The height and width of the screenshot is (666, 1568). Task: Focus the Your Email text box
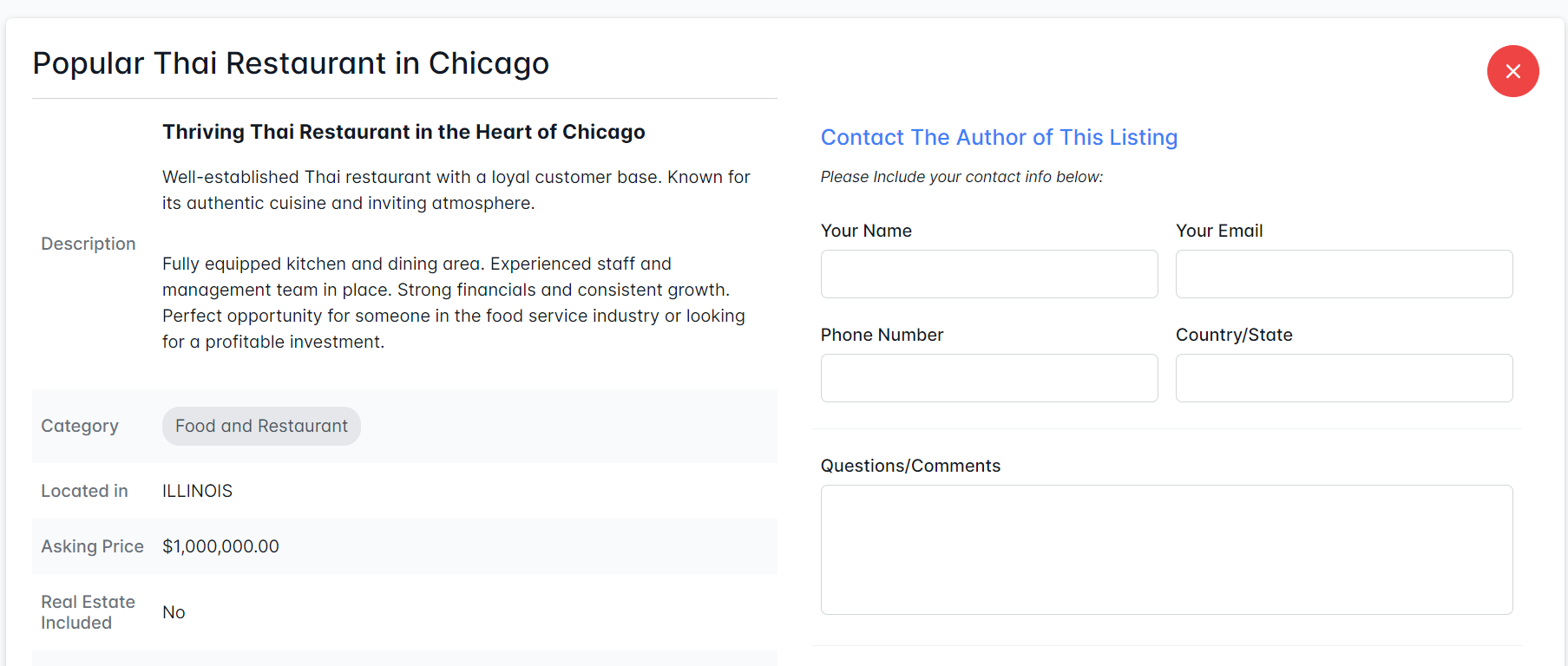coord(1343,274)
